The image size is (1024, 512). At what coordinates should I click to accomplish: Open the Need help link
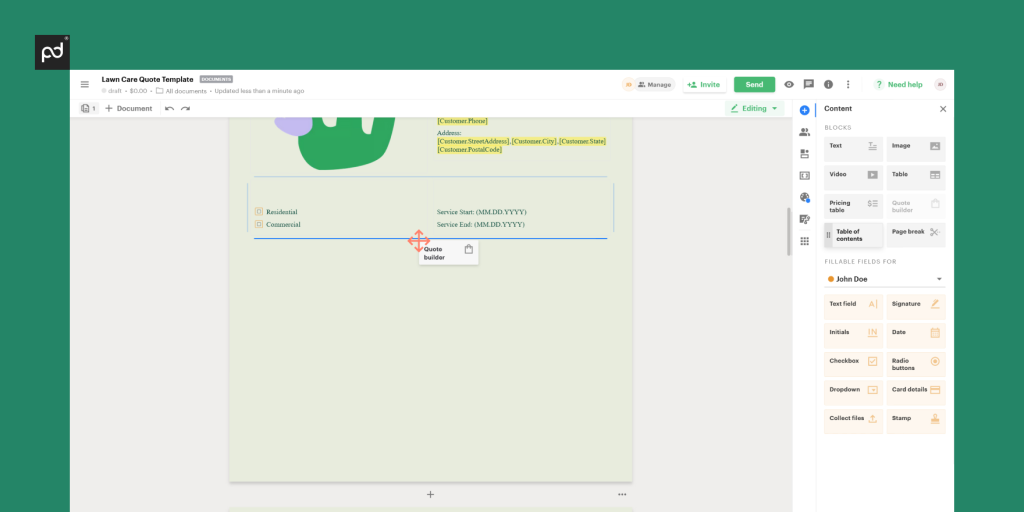pyautogui.click(x=899, y=84)
